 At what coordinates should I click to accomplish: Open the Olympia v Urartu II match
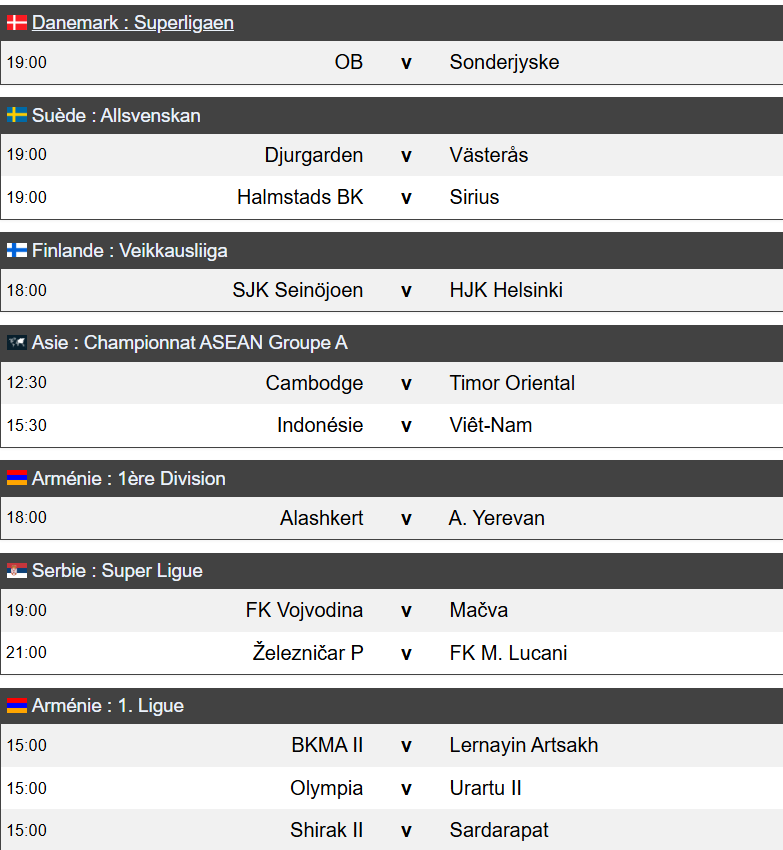pyautogui.click(x=392, y=788)
